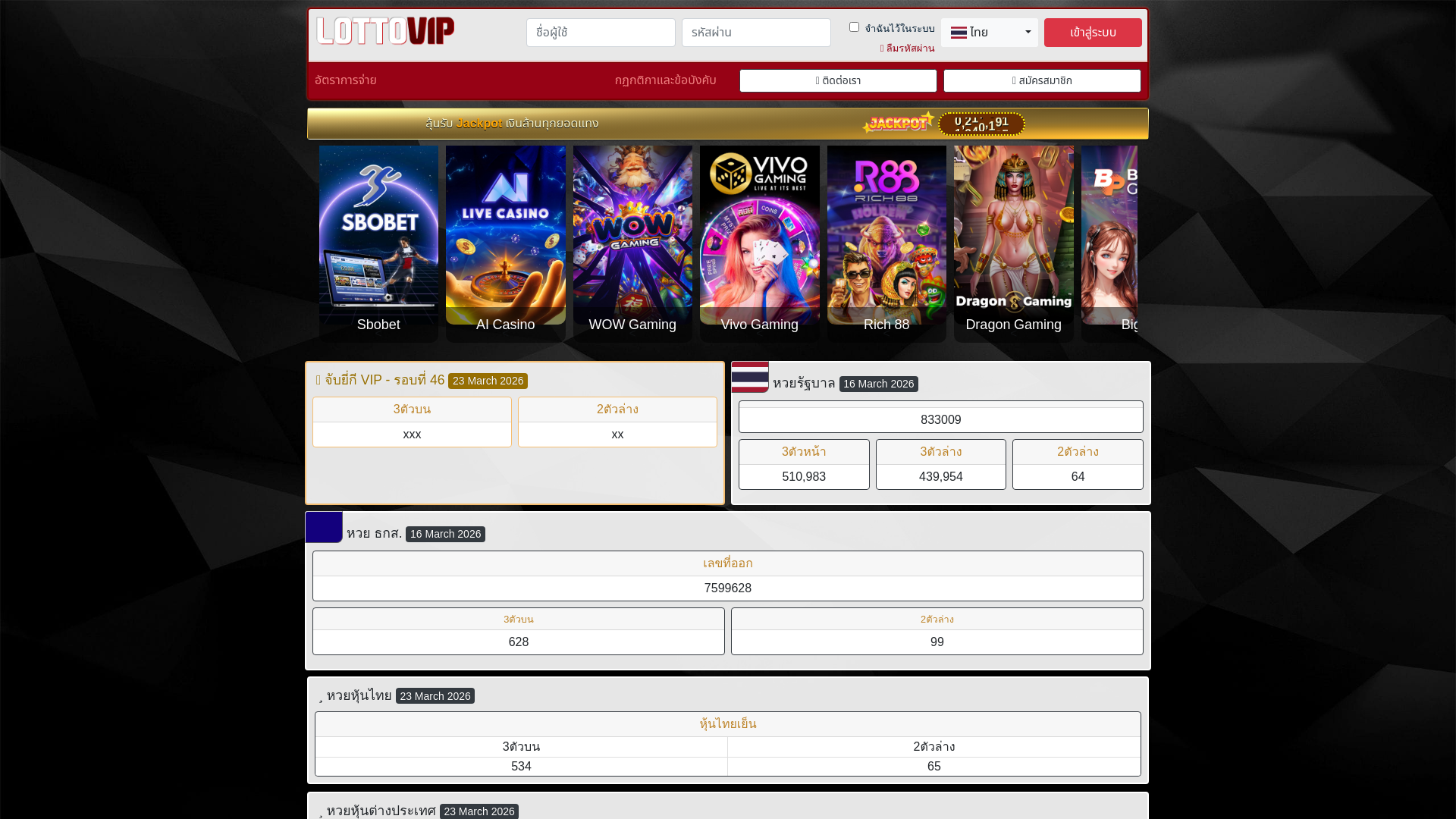Screen dimensions: 1456x819
Task: Open the payout rates menu item
Action: tap(346, 80)
